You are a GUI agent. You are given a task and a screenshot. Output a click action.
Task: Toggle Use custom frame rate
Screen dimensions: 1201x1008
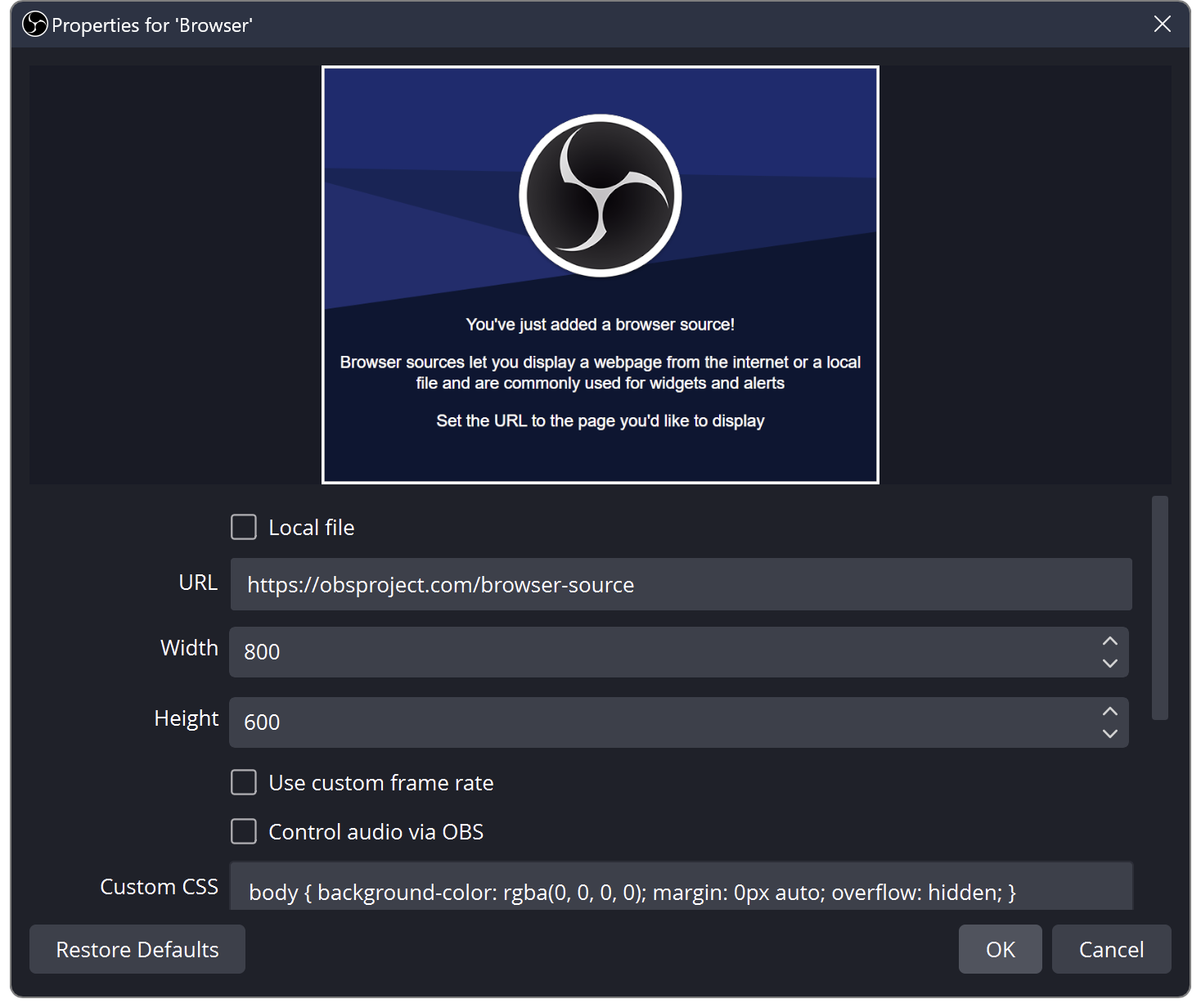pyautogui.click(x=244, y=782)
